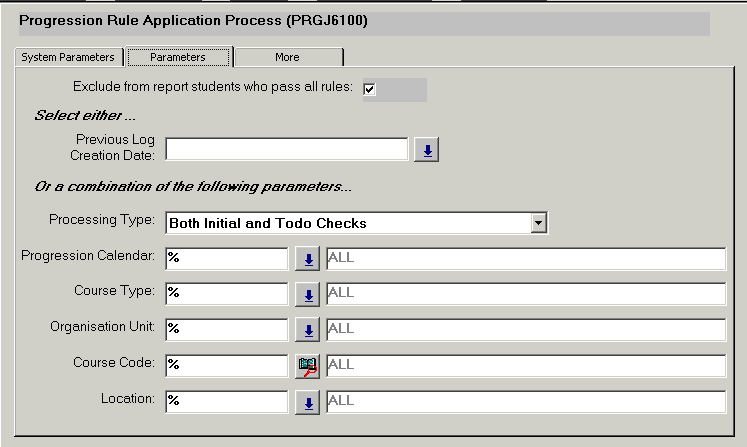Open the More tab
This screenshot has width=747, height=447.
pyautogui.click(x=287, y=57)
